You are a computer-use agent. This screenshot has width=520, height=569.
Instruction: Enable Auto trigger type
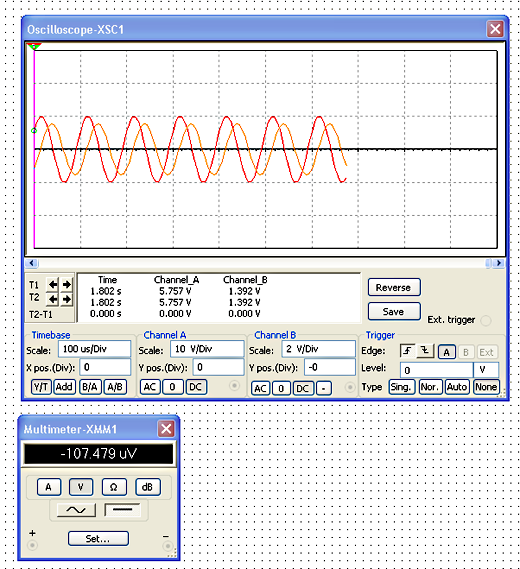pyautogui.click(x=457, y=387)
